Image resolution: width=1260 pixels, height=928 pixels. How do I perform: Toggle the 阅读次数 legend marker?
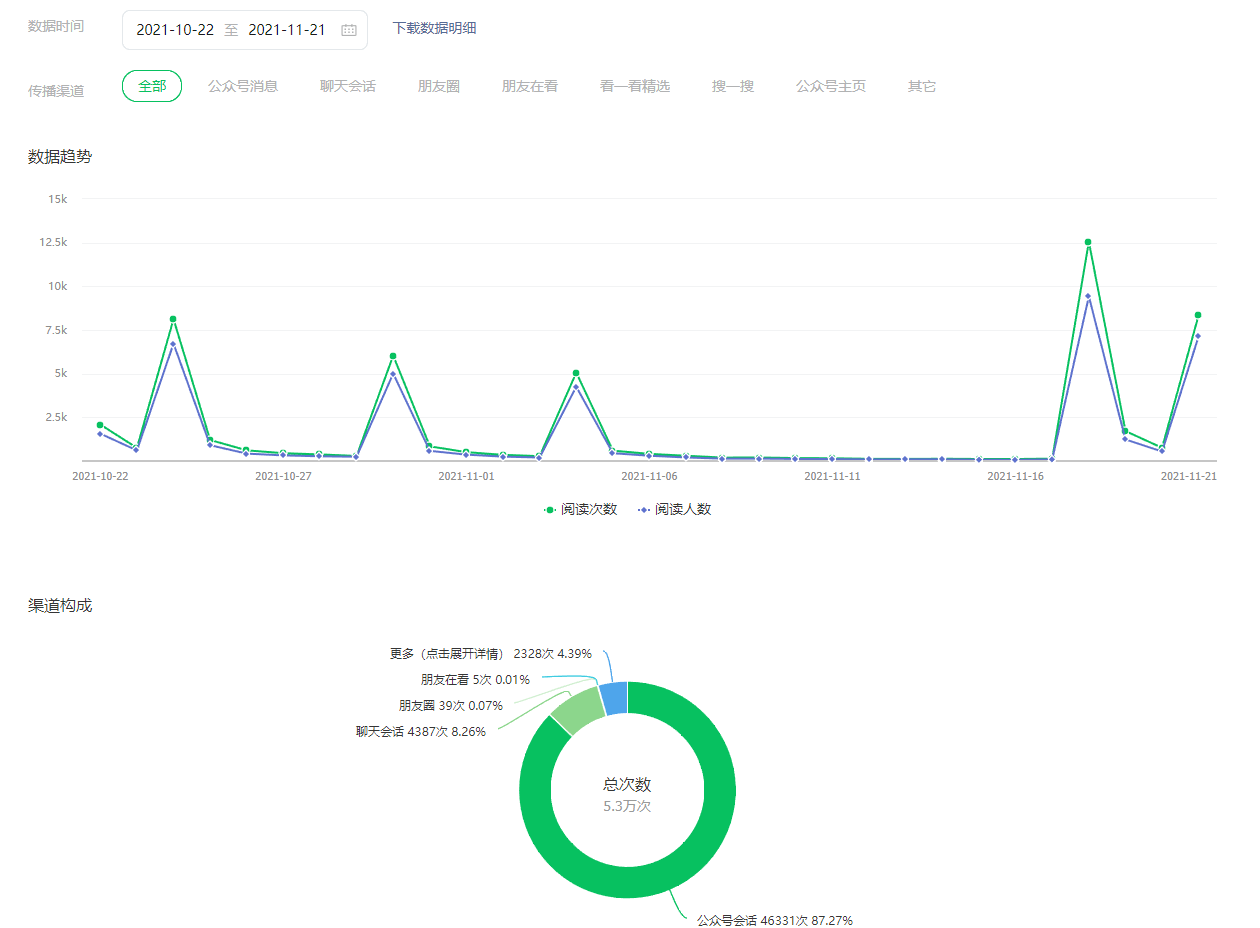point(549,510)
